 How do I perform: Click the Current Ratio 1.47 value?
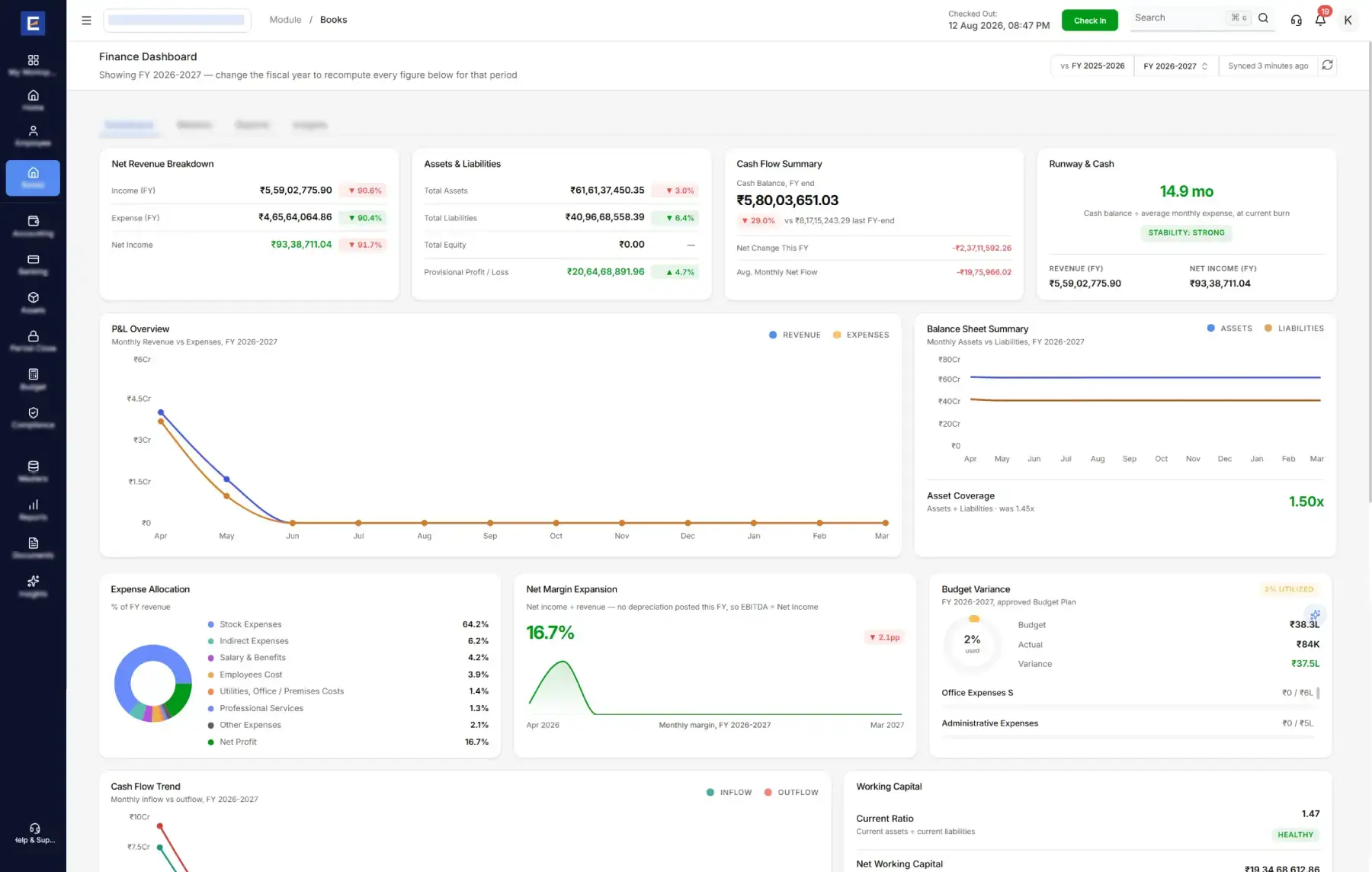[x=1310, y=814]
